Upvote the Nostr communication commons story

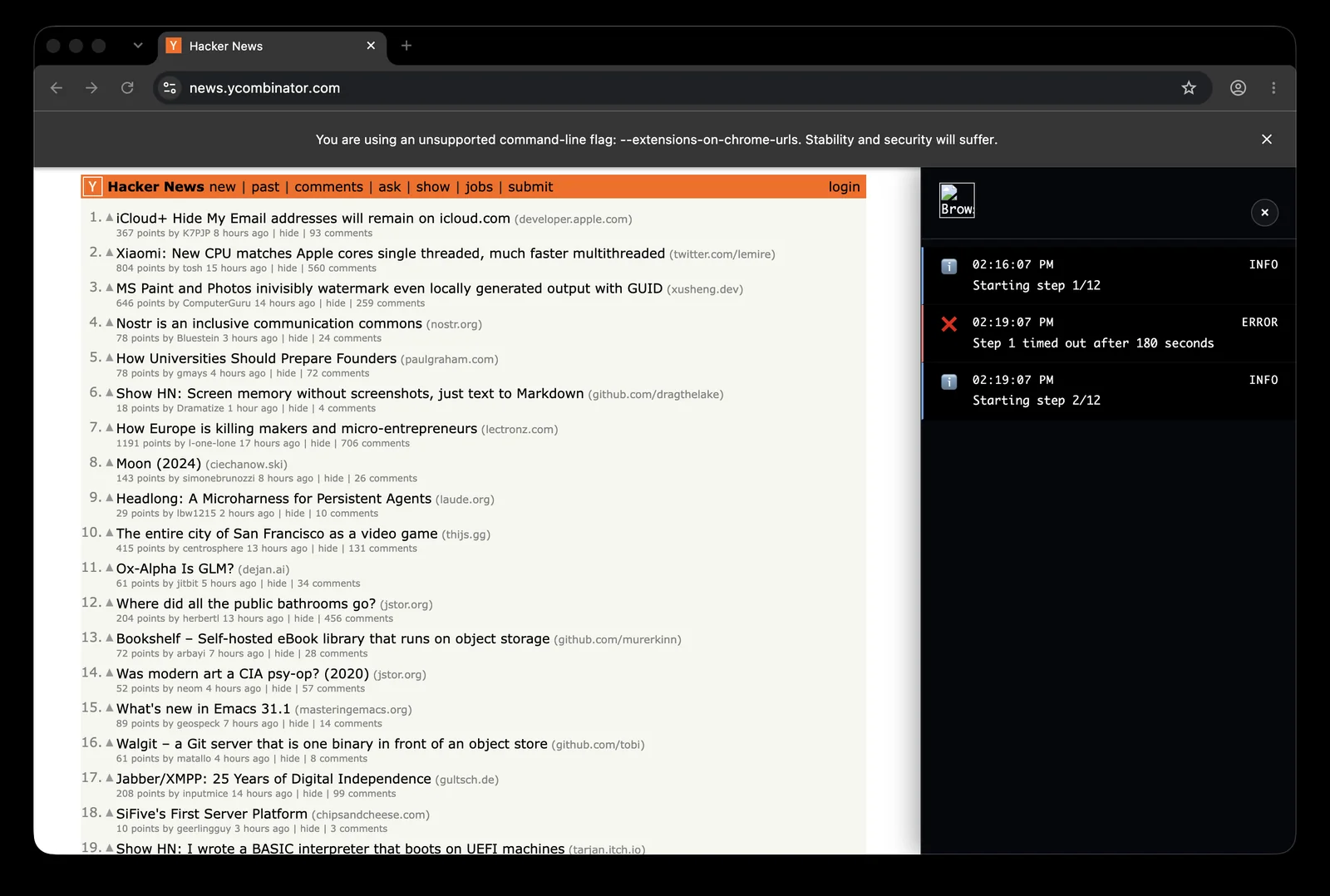point(109,322)
